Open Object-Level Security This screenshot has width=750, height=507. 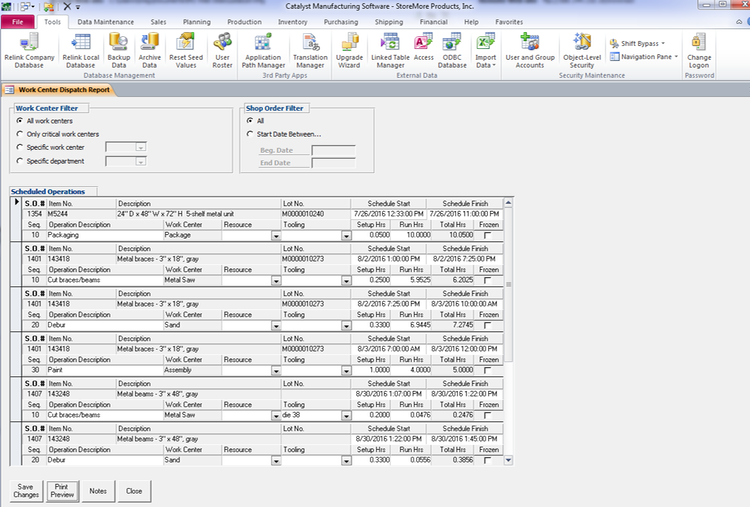pos(582,51)
